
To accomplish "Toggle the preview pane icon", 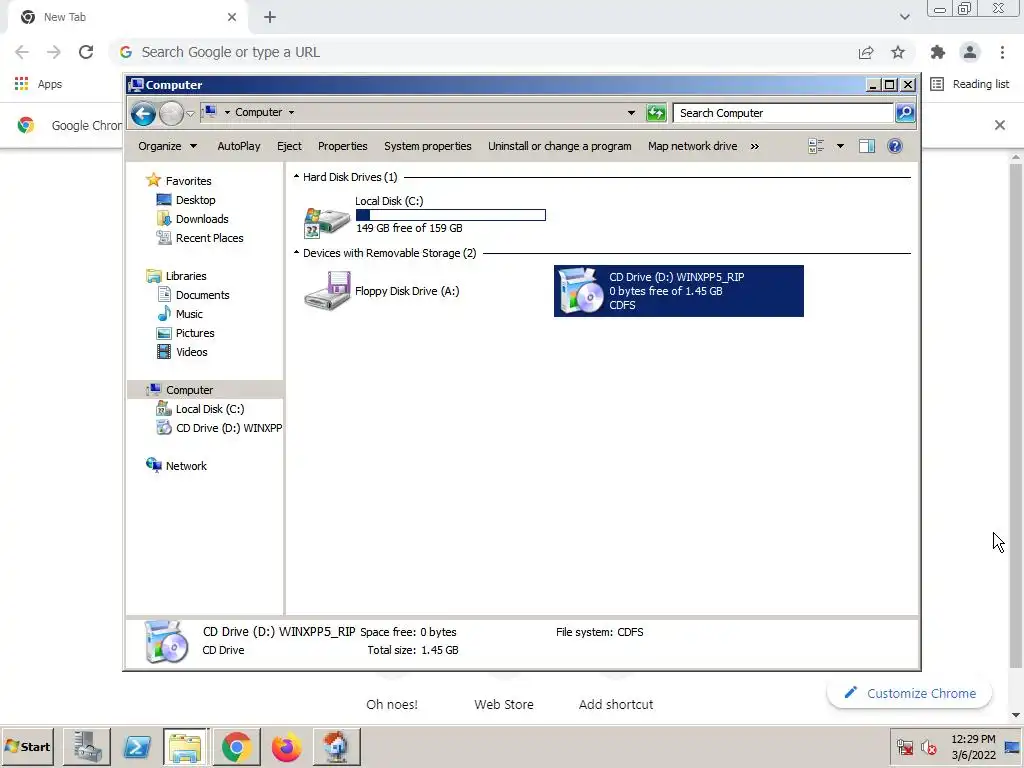I will tap(867, 146).
